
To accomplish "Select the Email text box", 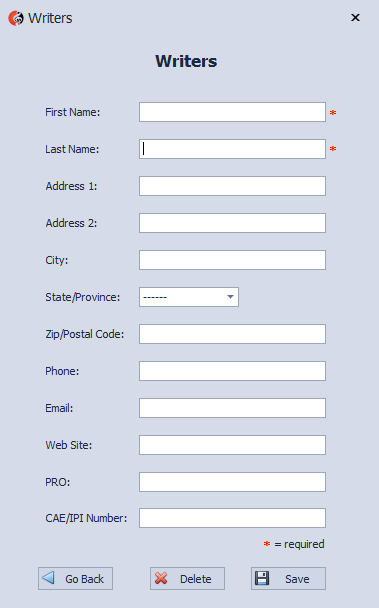I will 232,408.
